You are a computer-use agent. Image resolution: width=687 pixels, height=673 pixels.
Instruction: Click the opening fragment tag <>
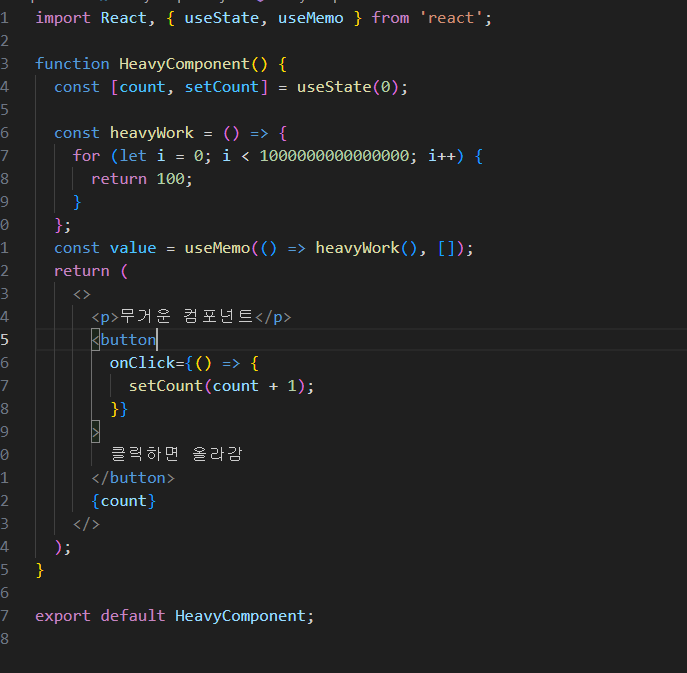click(x=82, y=294)
